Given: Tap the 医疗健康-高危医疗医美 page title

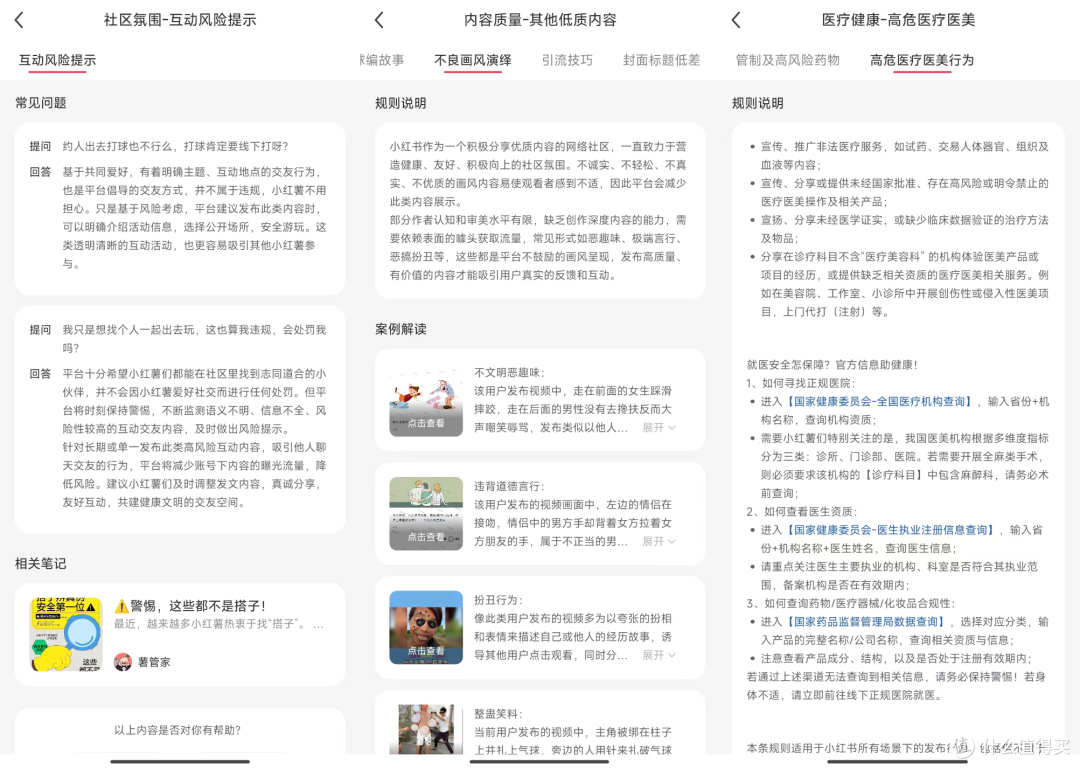Looking at the screenshot, I should click(x=898, y=20).
